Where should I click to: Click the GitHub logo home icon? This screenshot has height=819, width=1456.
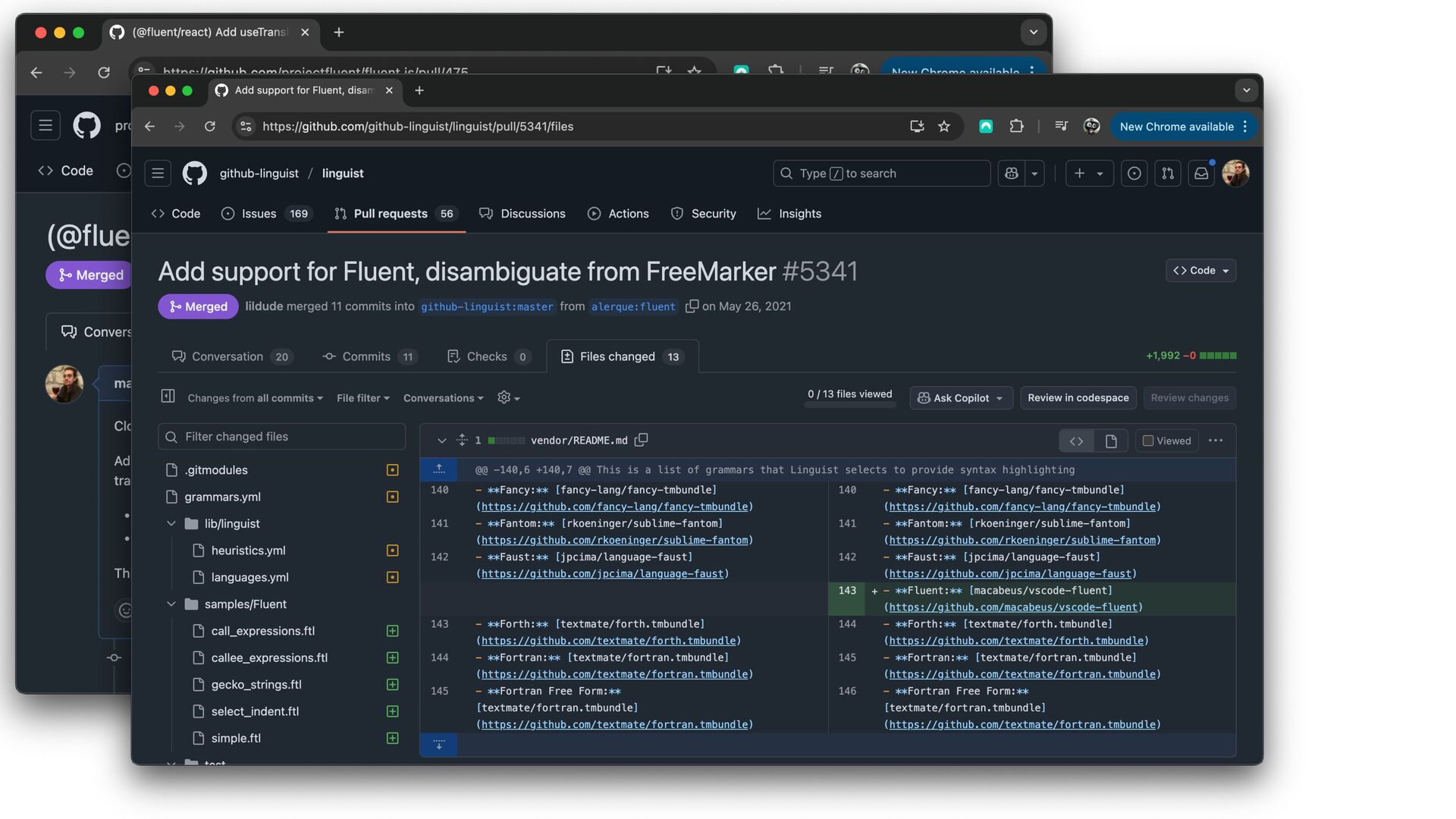tap(195, 174)
